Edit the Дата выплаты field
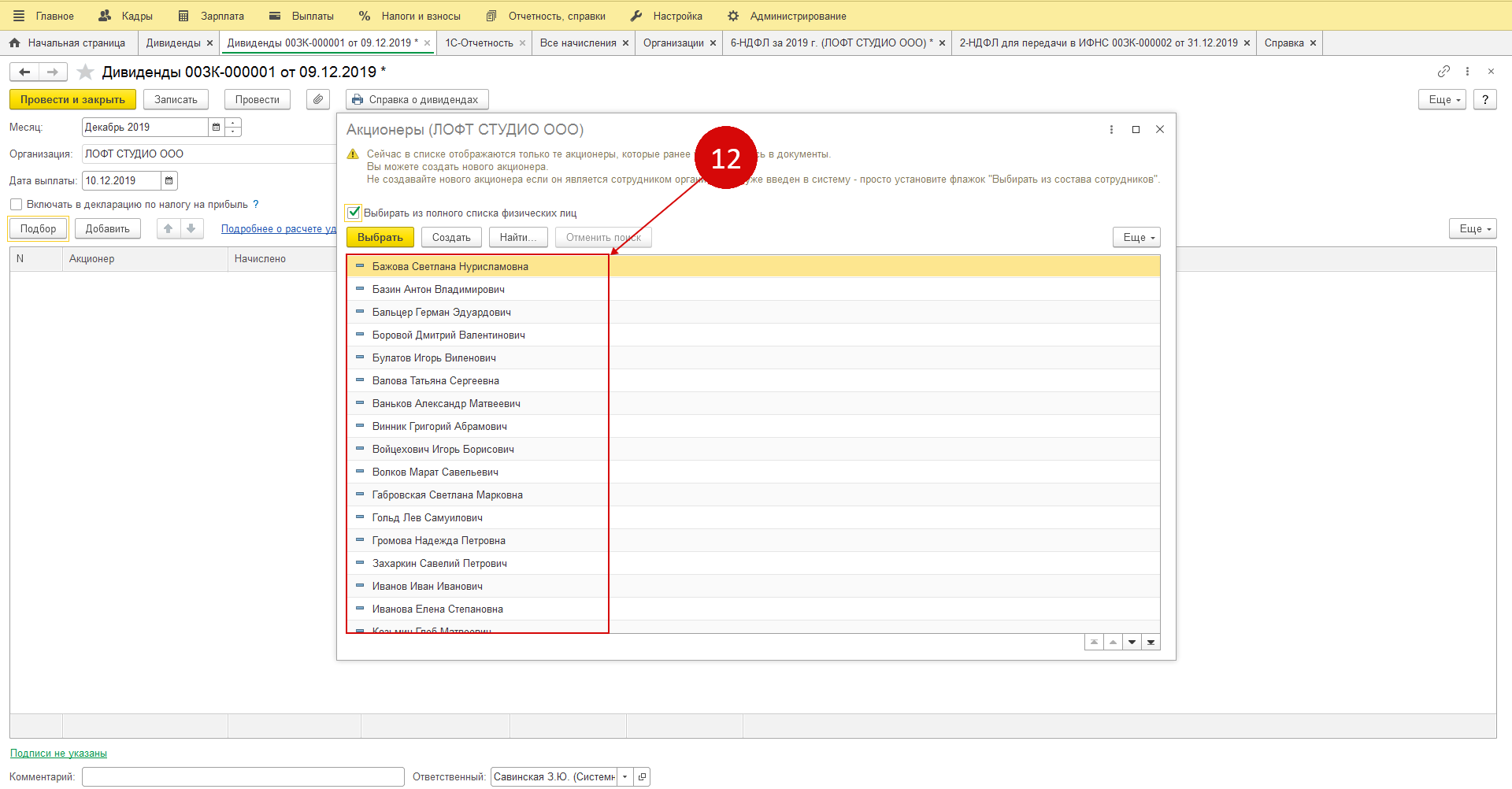 121,180
